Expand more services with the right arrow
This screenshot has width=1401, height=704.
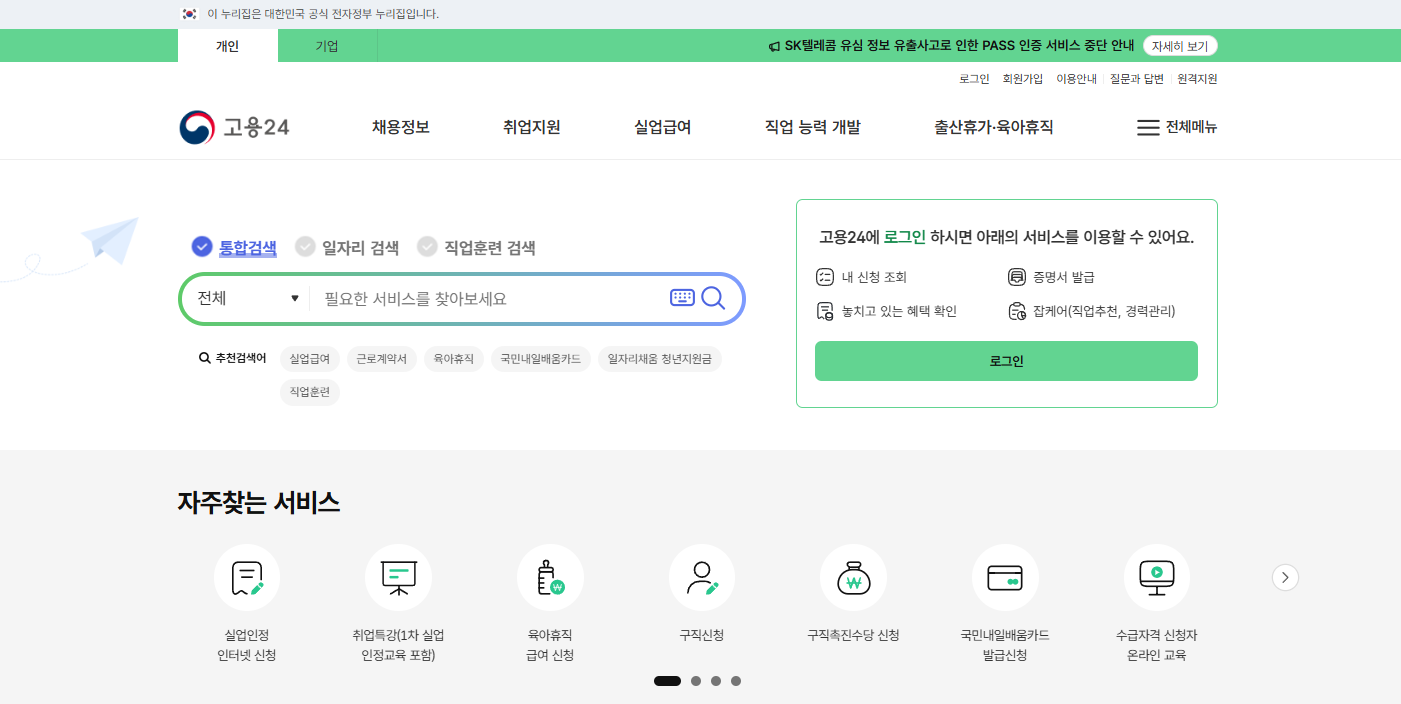1284,577
